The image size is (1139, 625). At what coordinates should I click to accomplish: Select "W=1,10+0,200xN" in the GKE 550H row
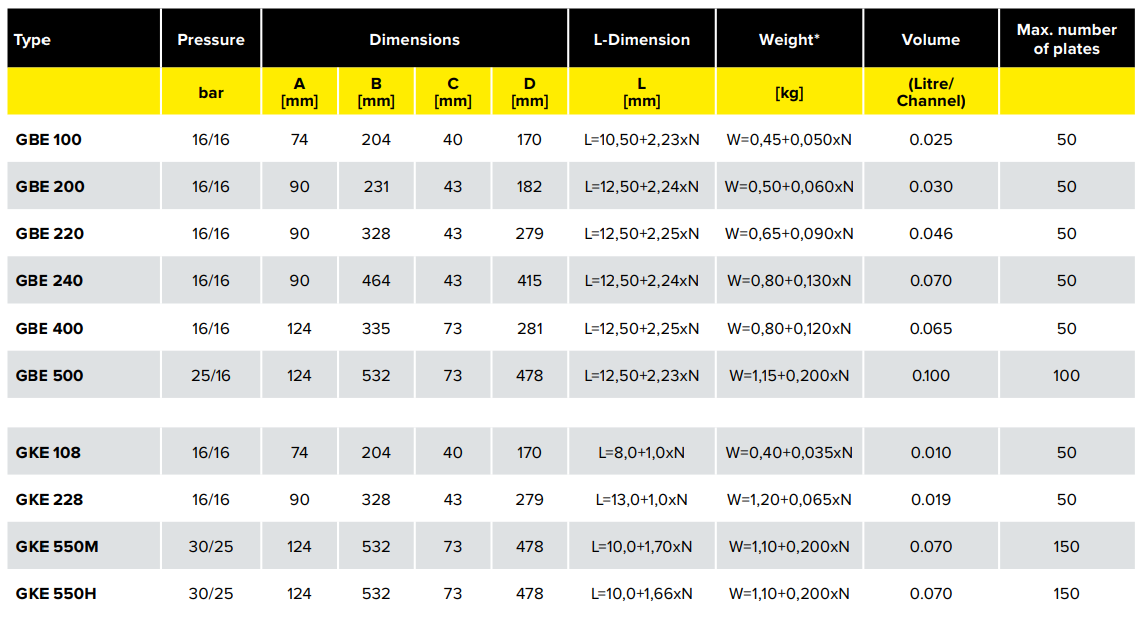[x=789, y=594]
